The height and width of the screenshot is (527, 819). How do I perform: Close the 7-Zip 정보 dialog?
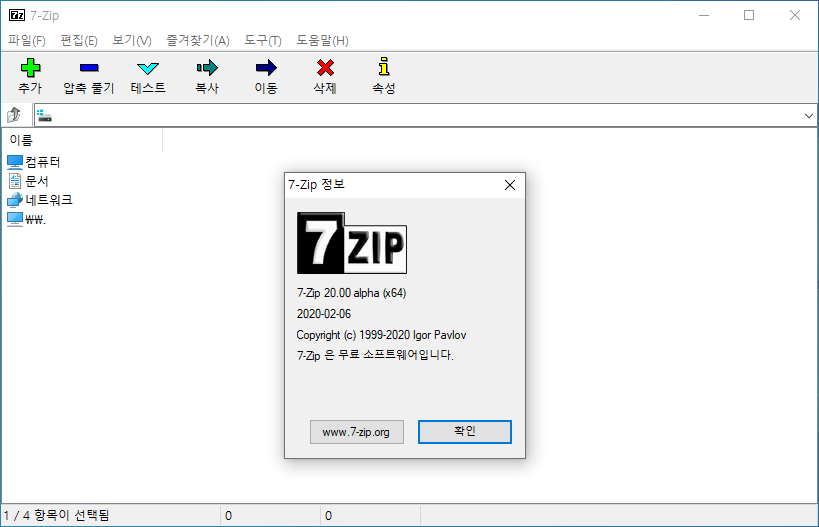click(x=510, y=185)
